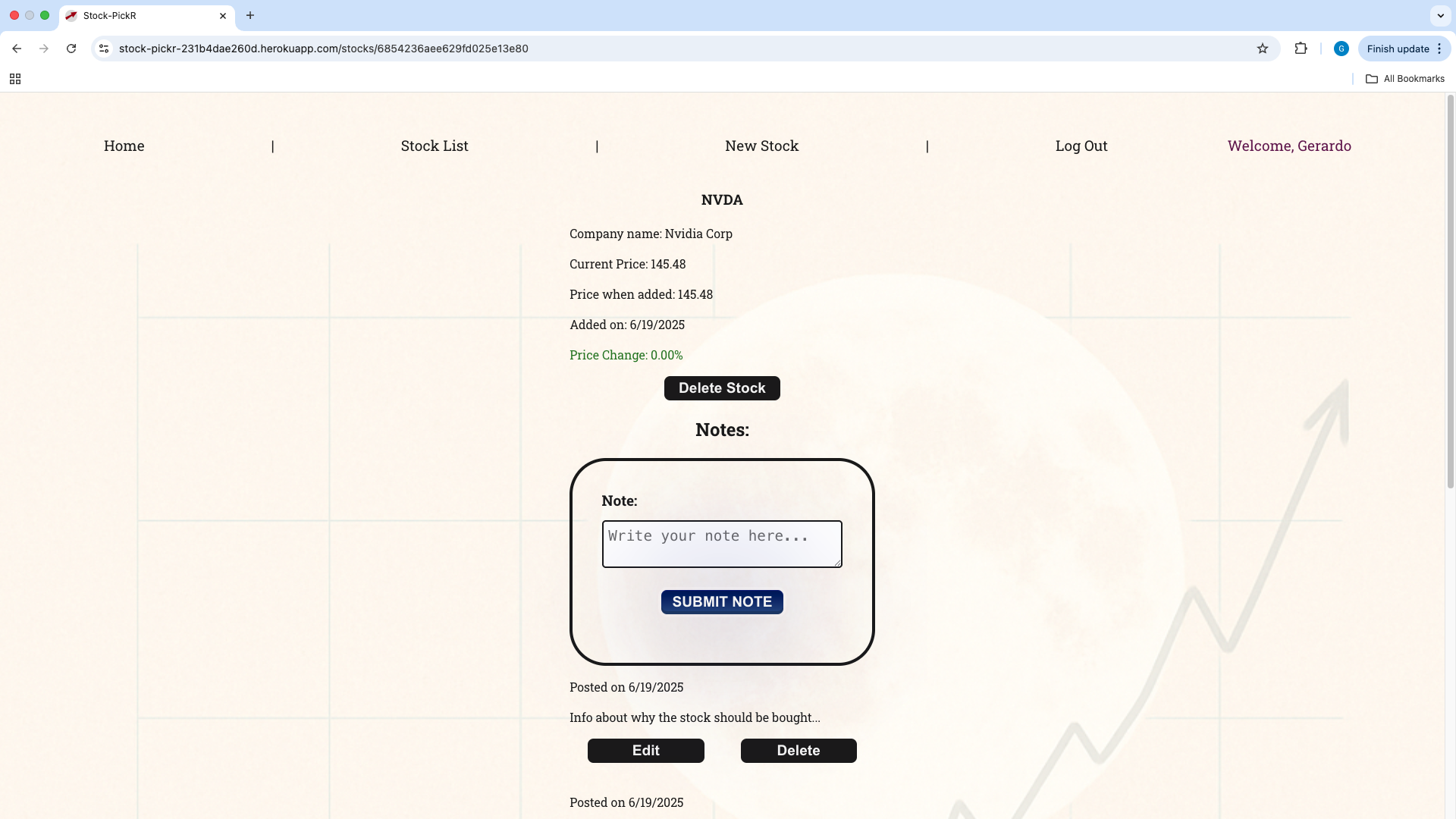Viewport: 1456px width, 819px height.
Task: Open site information icon in address bar
Action: click(x=104, y=49)
